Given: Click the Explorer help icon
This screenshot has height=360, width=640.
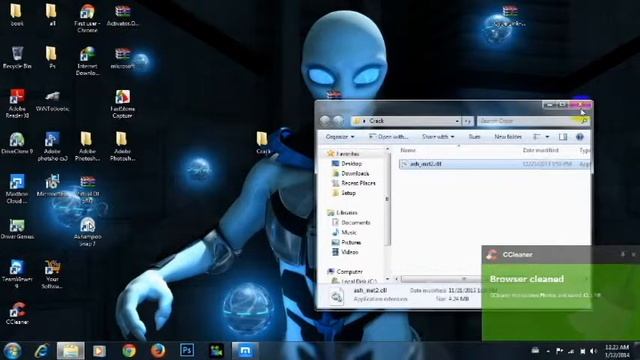Looking at the screenshot, I should click(x=580, y=137).
